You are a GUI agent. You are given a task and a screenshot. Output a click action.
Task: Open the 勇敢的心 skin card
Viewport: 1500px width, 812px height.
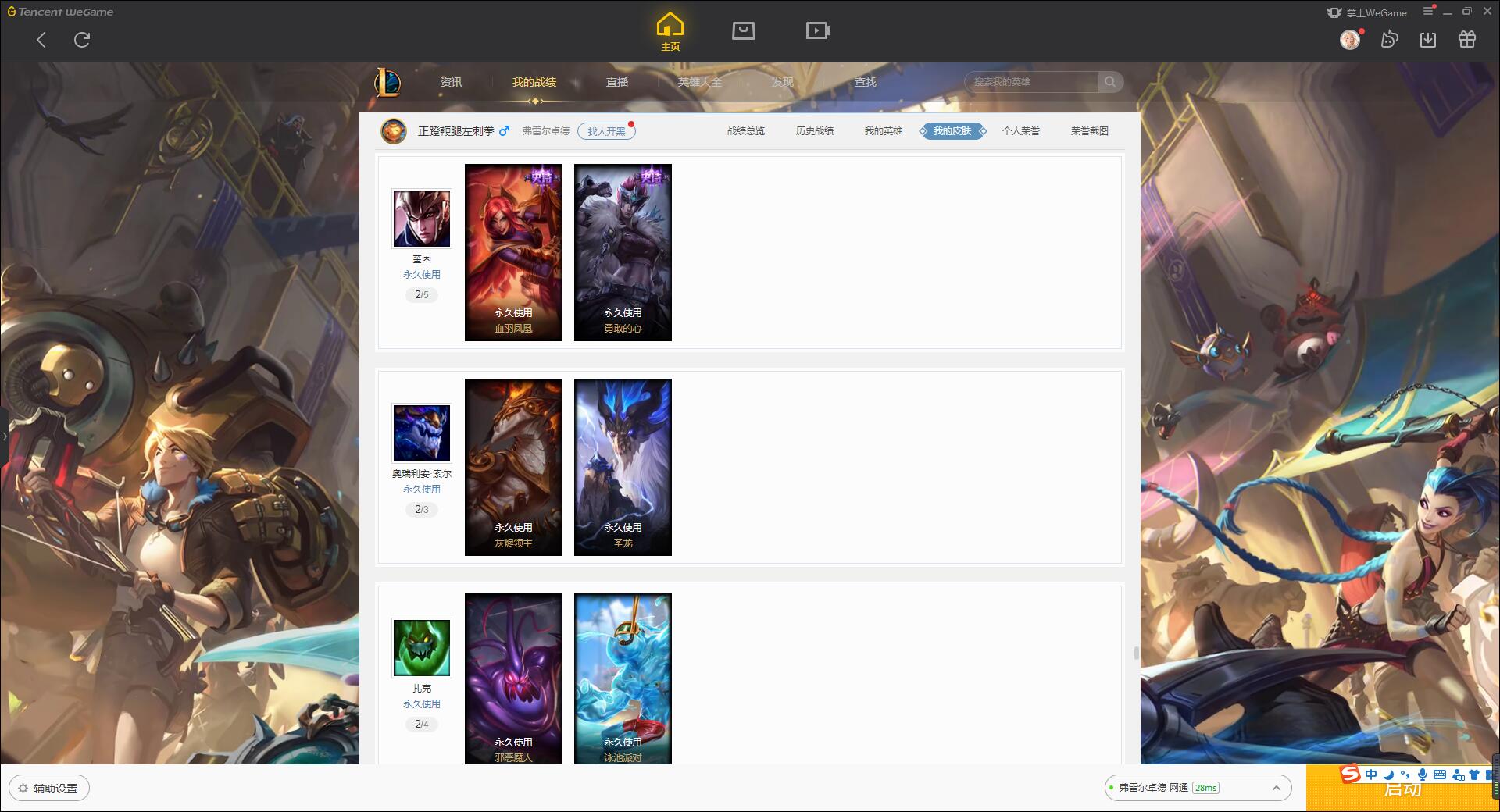623,252
